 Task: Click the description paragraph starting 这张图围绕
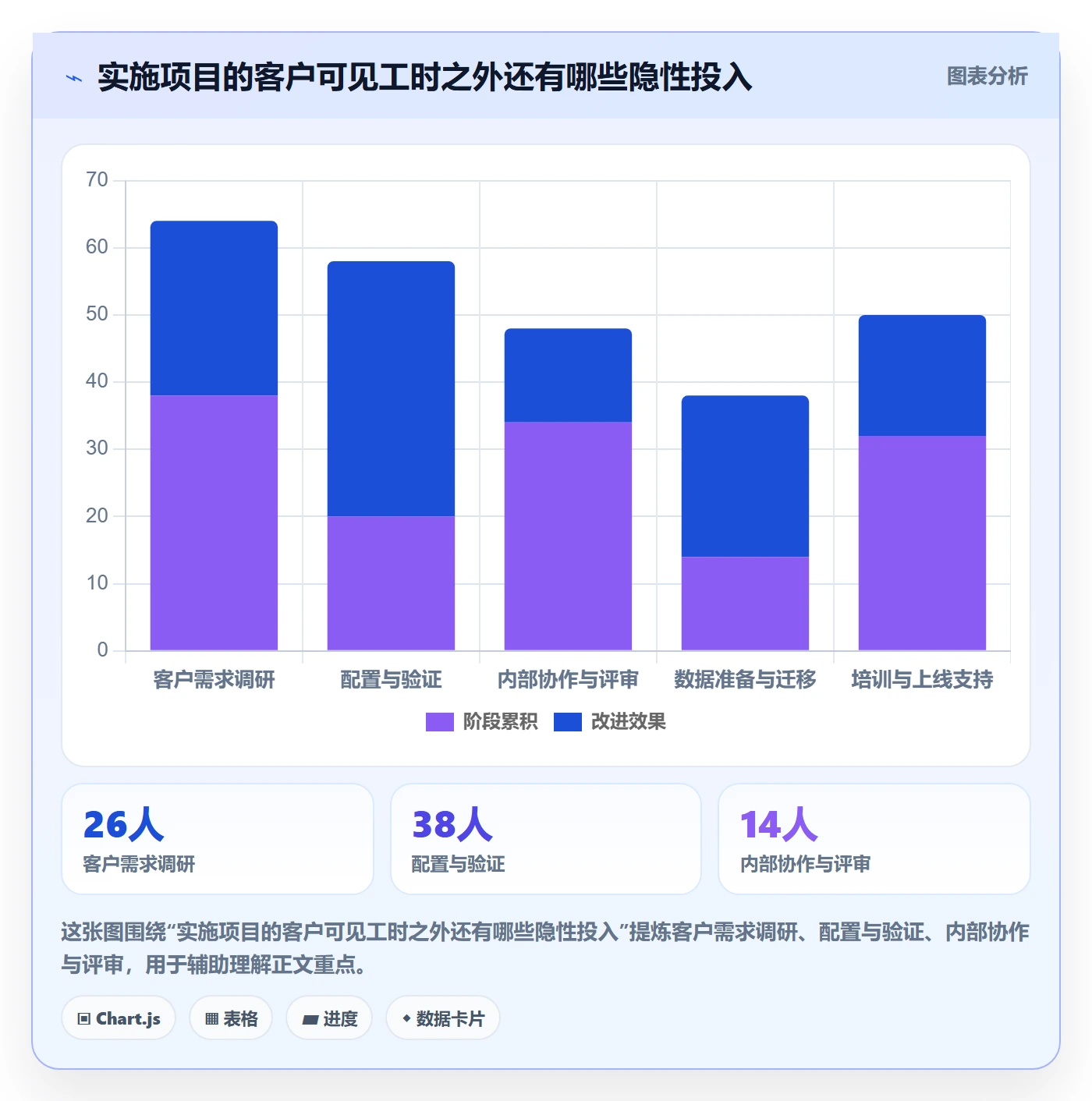545,948
